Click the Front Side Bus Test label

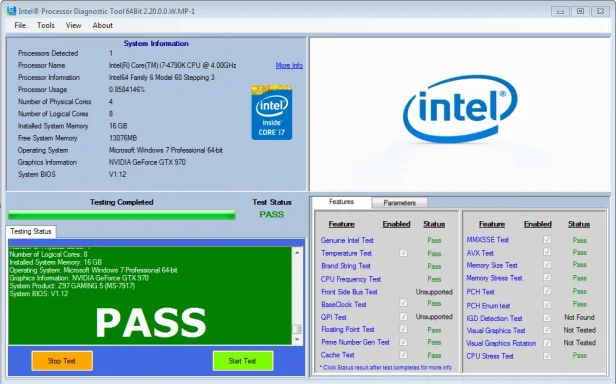tap(349, 292)
